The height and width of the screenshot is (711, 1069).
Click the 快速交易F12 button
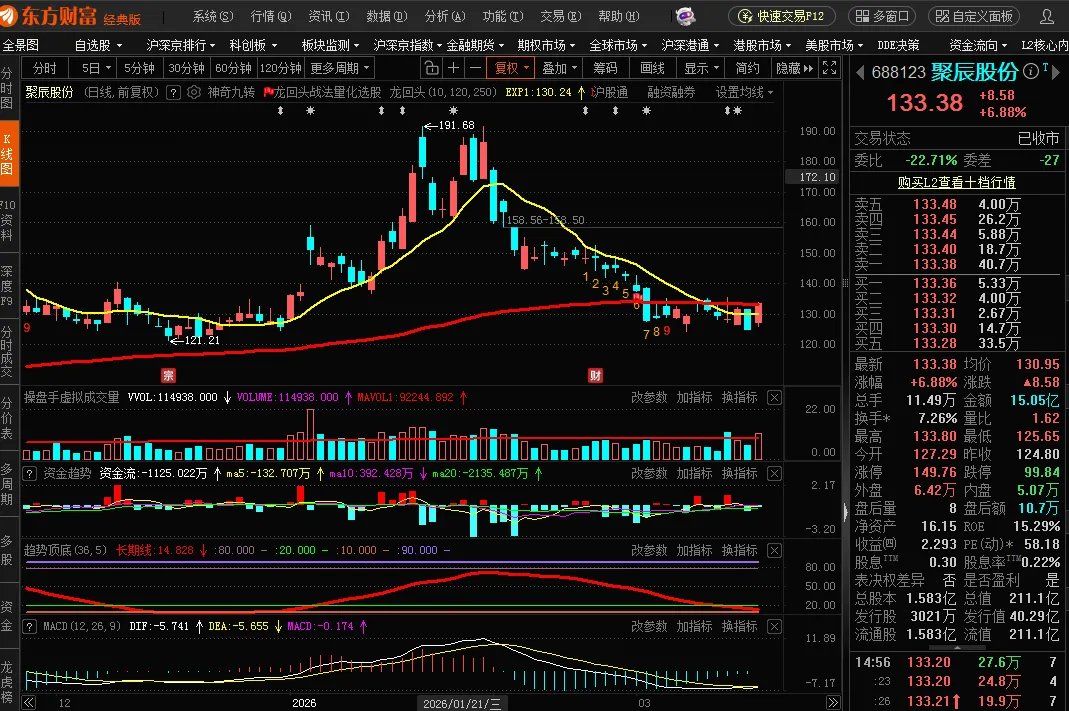coord(781,16)
